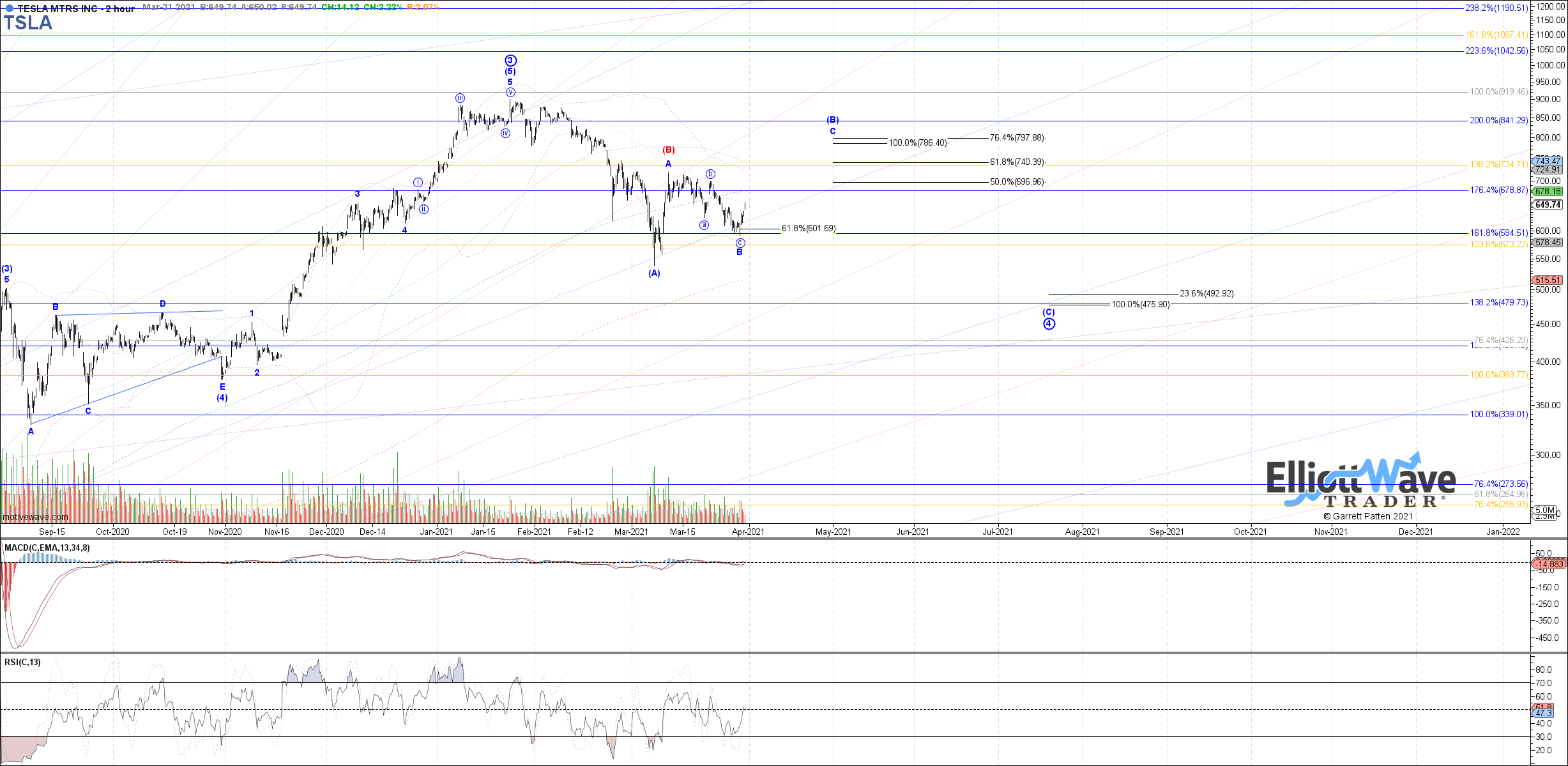Screen dimensions: 1568x766
Task: Click the 743.47 price axis tag
Action: coord(1548,160)
